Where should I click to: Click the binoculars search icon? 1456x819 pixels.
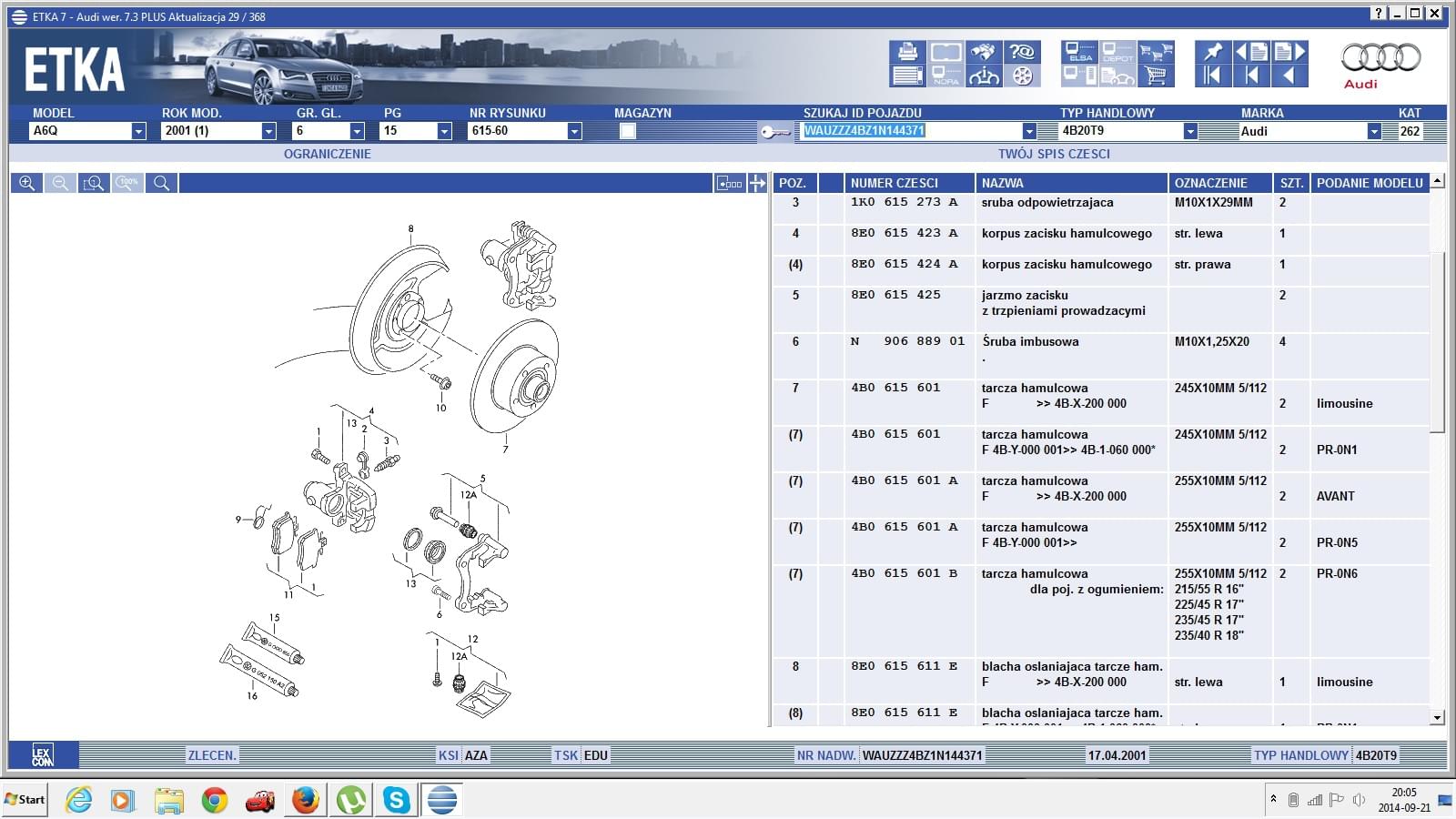984,52
